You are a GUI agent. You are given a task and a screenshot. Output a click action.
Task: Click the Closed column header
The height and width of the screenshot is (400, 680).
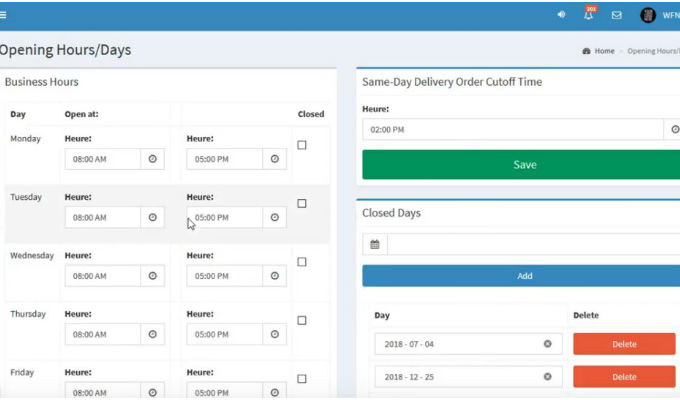click(311, 114)
